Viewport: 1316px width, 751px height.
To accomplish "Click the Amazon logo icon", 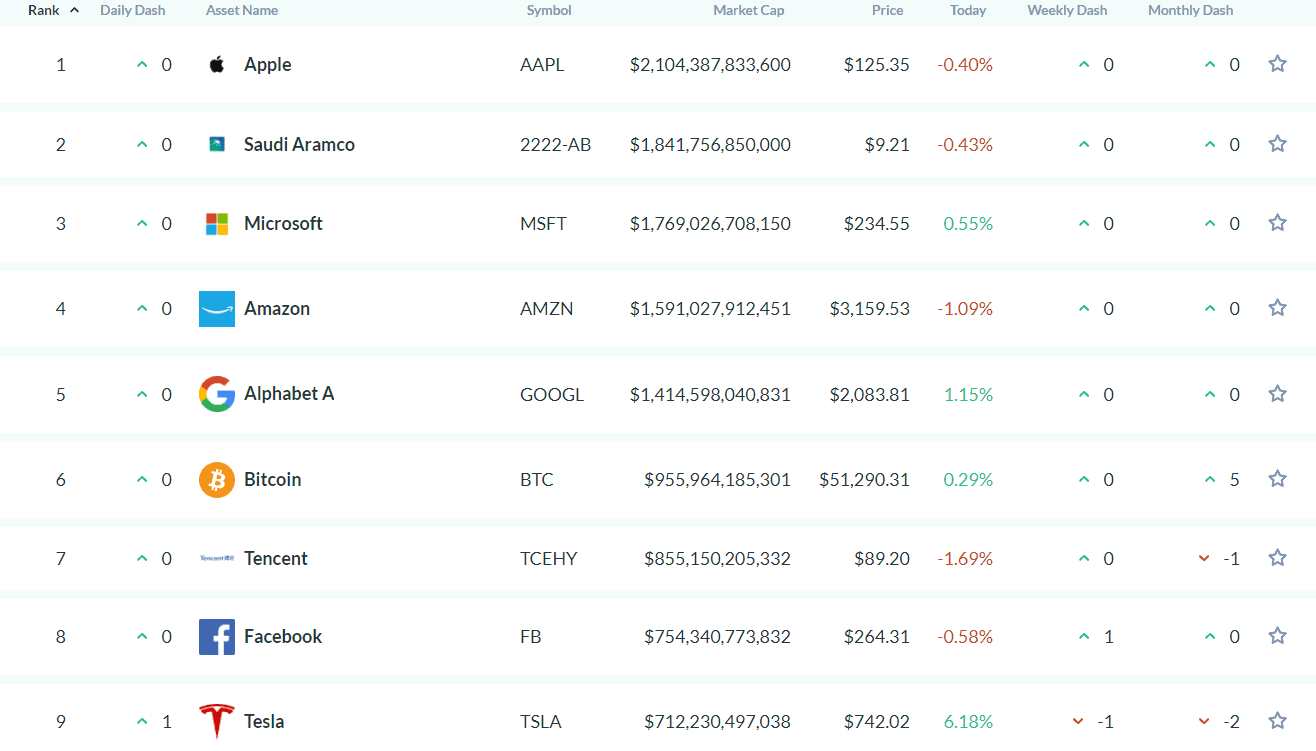I will (x=217, y=309).
